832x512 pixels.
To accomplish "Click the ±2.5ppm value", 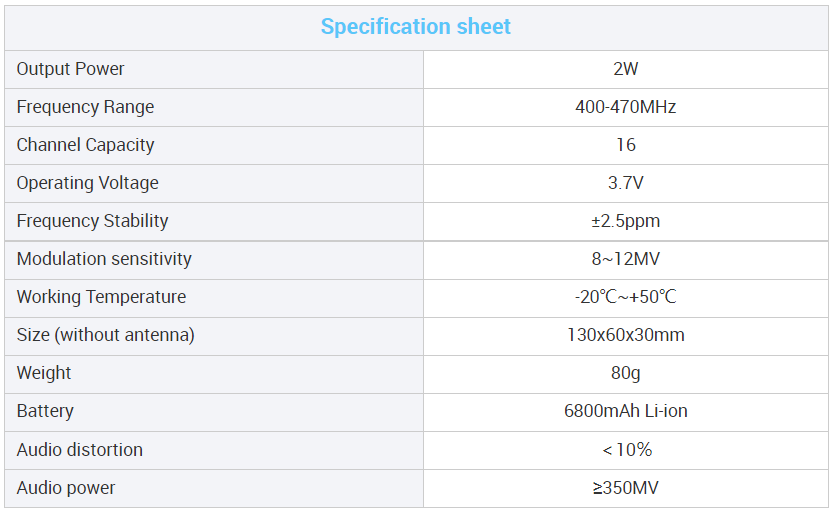I will (x=626, y=221).
